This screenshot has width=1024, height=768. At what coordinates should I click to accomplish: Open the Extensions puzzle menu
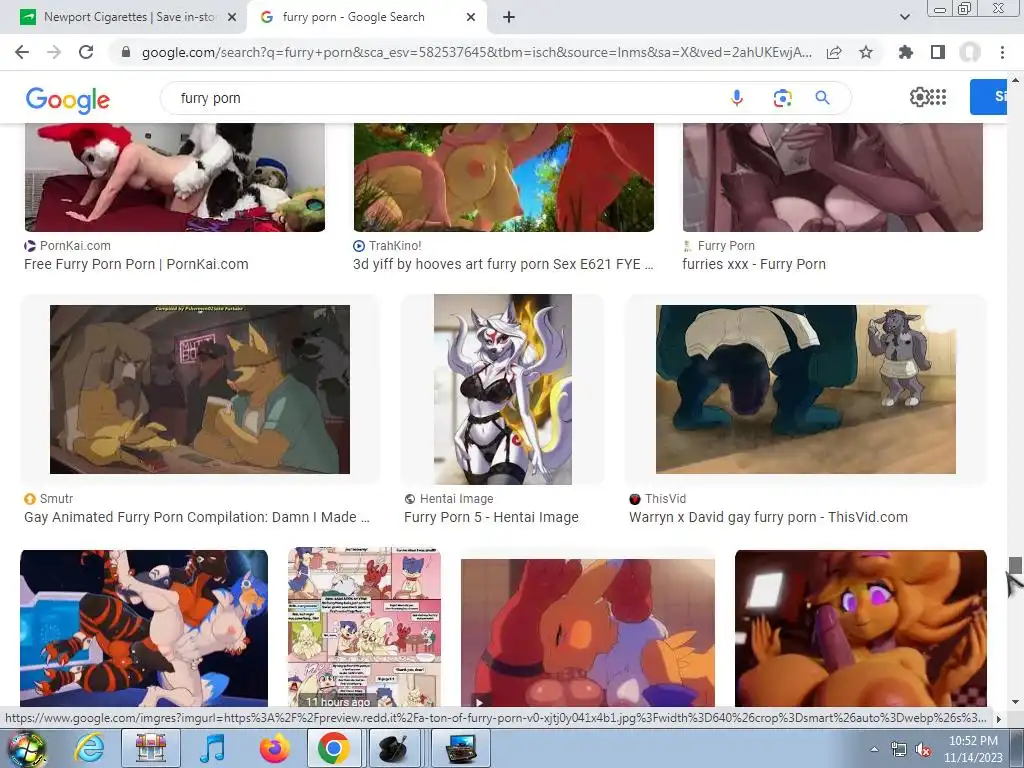click(905, 52)
